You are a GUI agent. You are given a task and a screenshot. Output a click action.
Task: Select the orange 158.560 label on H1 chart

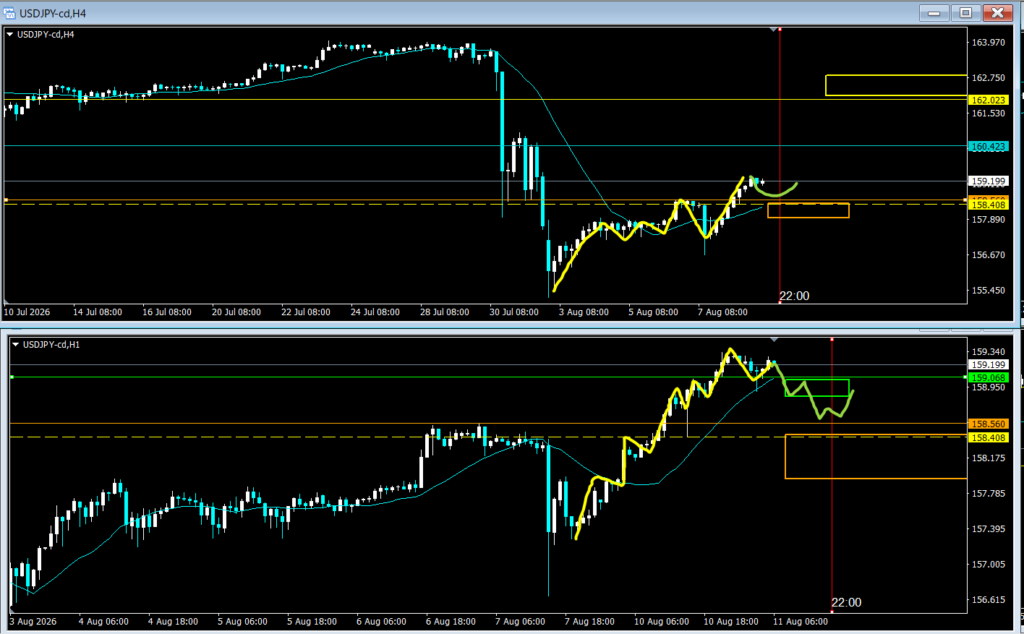point(989,424)
